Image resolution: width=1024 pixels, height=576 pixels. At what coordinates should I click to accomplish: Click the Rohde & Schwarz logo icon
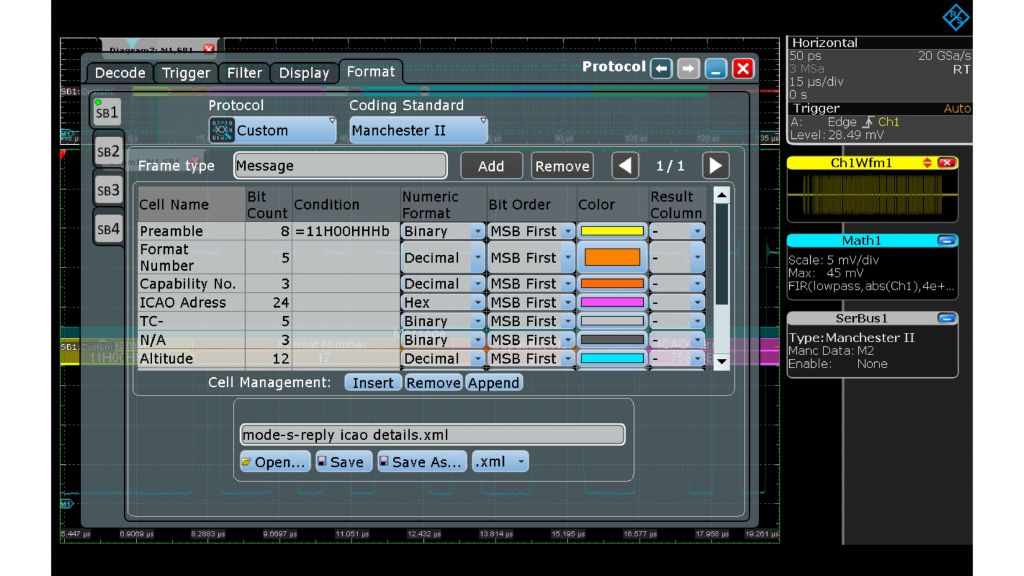pos(955,17)
